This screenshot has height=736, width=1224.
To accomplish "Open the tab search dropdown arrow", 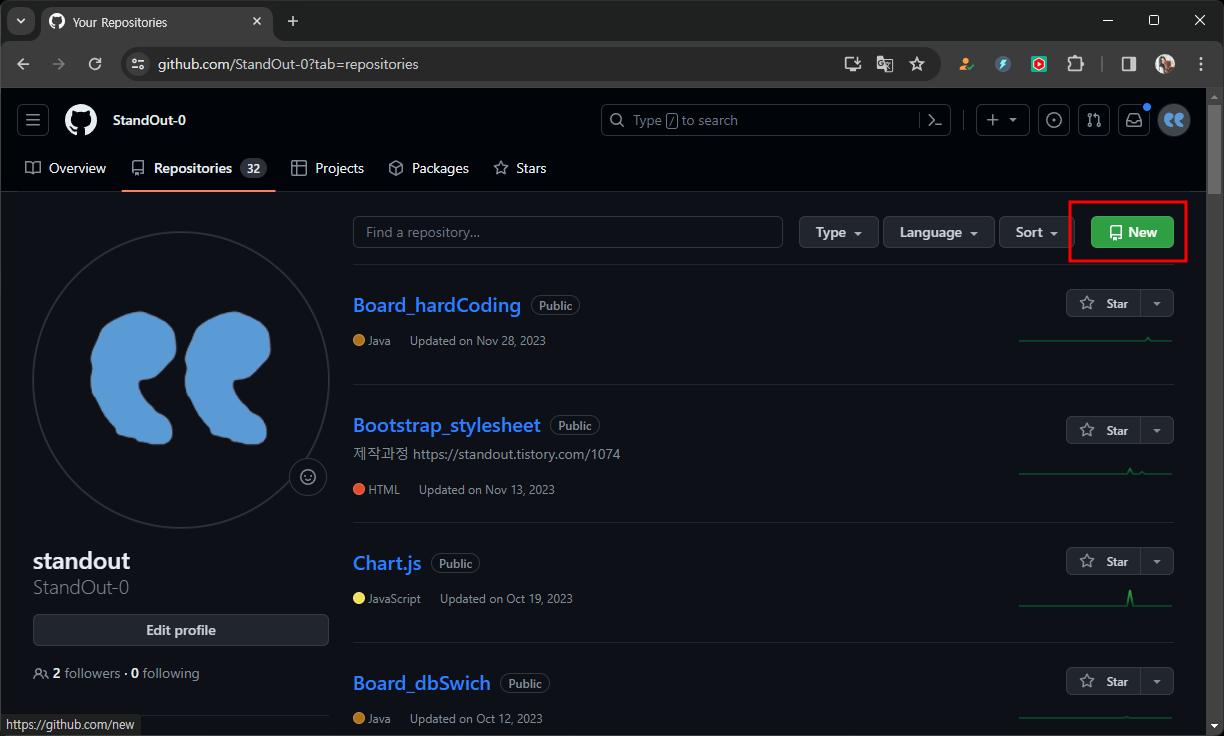I will tap(20, 21).
